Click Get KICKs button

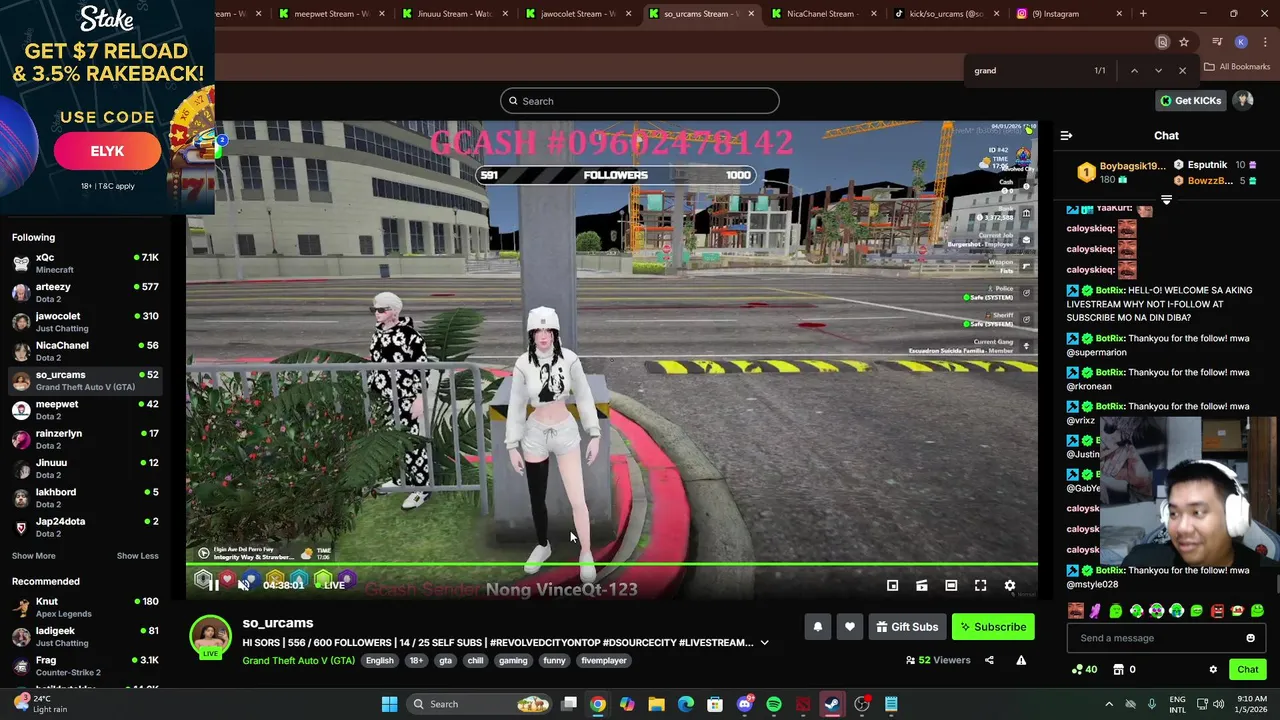[x=1191, y=101]
